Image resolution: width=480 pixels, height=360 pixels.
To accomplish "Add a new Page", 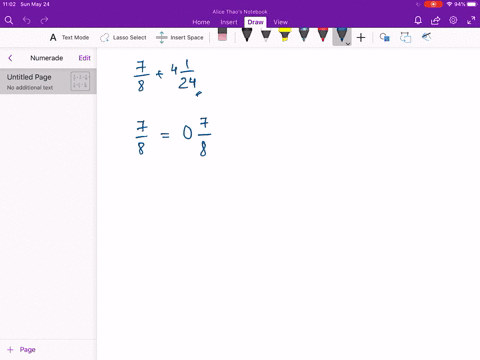I will pyautogui.click(x=21, y=349).
